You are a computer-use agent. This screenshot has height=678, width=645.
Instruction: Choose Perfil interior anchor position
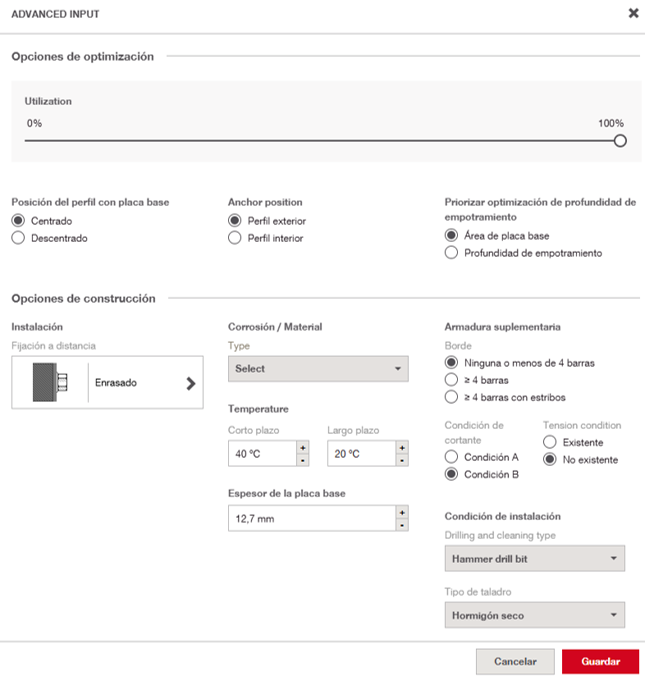click(235, 238)
